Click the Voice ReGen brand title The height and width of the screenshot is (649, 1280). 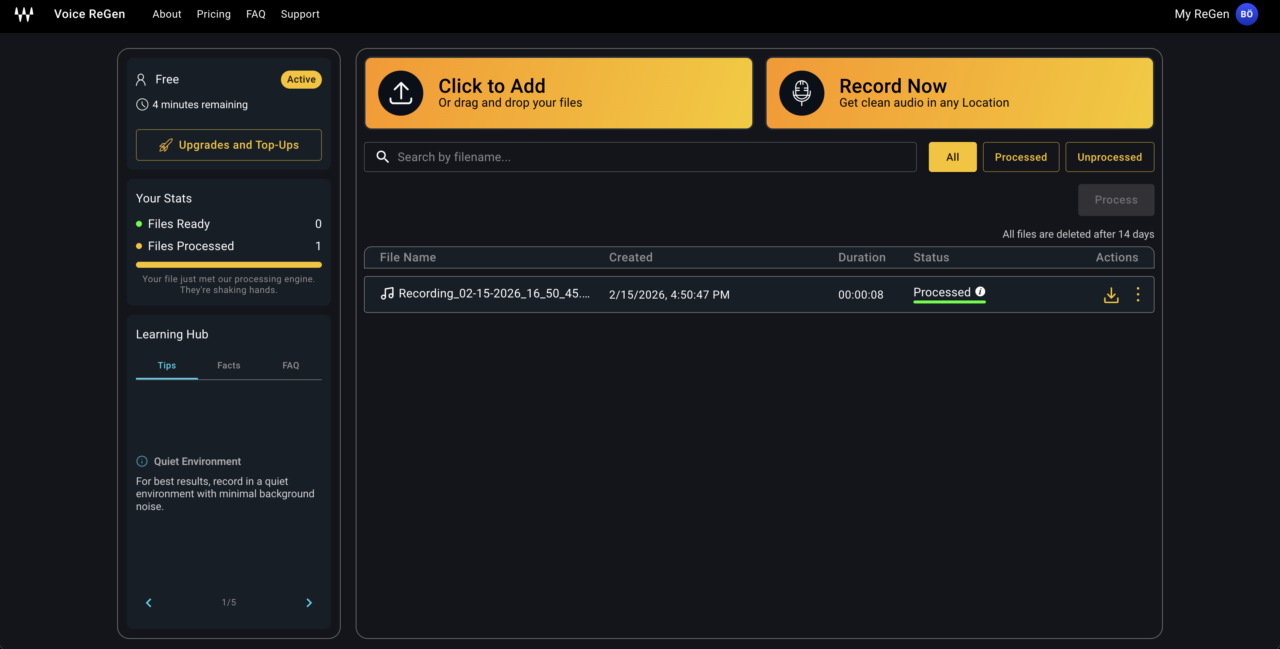click(90, 14)
